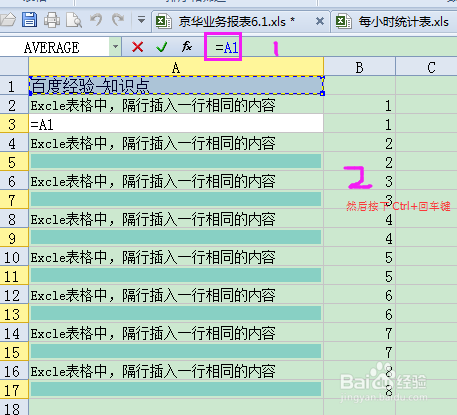This screenshot has width=457, height=415.
Task: Open Print Preview icon
Action: click(74, 20)
